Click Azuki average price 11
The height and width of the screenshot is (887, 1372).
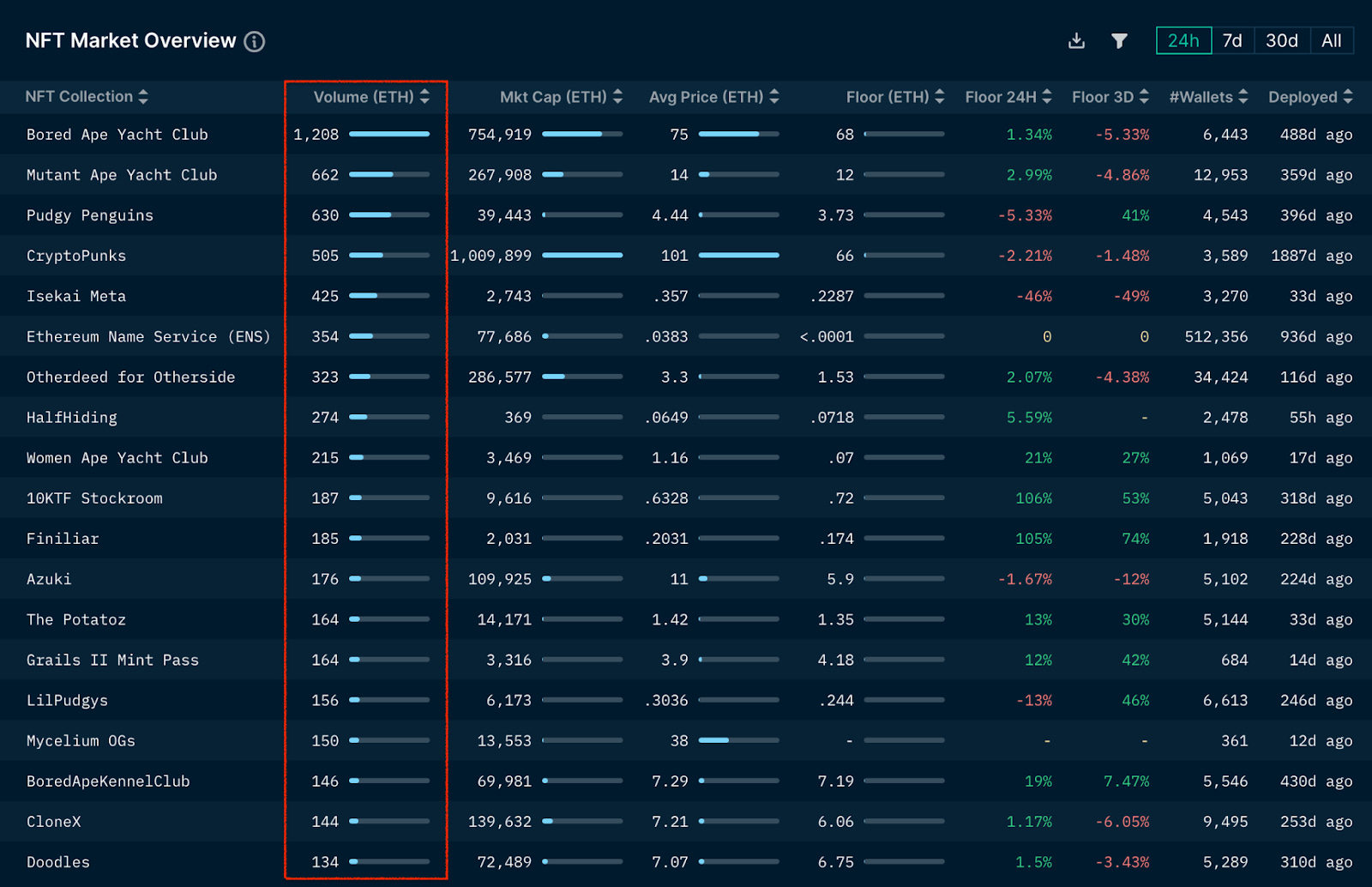click(x=679, y=579)
